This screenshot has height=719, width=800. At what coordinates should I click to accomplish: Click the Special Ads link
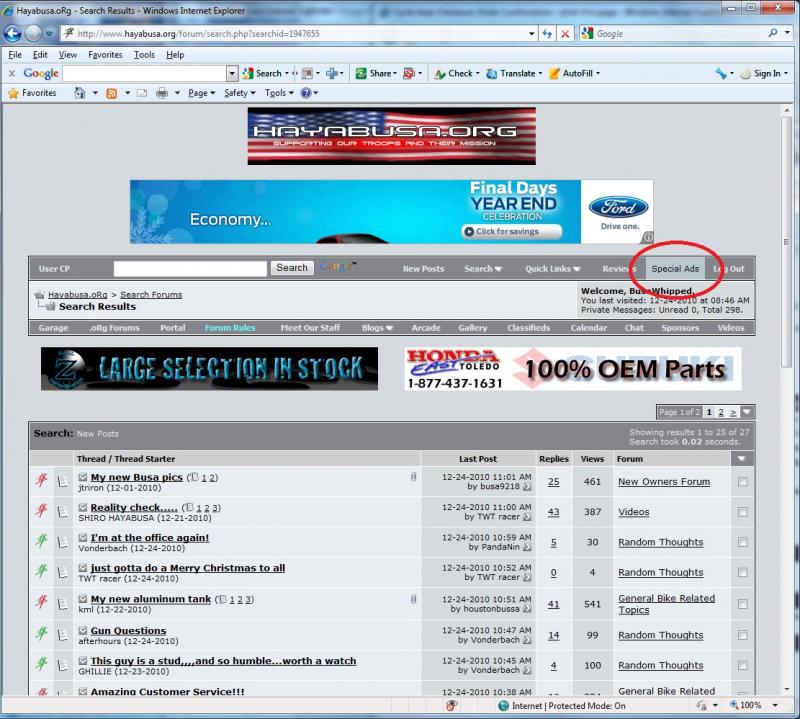[675, 269]
